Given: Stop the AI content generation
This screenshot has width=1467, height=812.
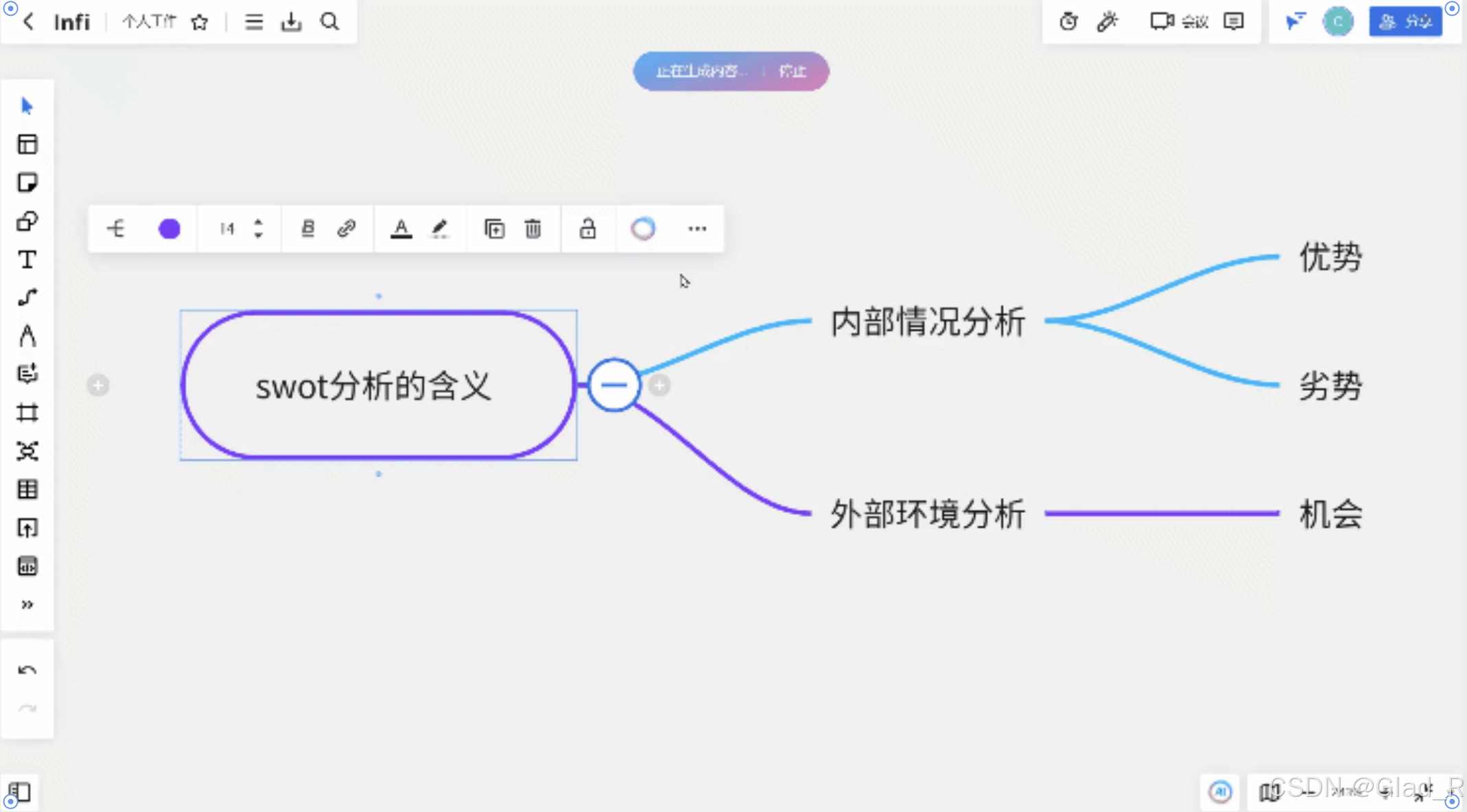Looking at the screenshot, I should click(793, 71).
